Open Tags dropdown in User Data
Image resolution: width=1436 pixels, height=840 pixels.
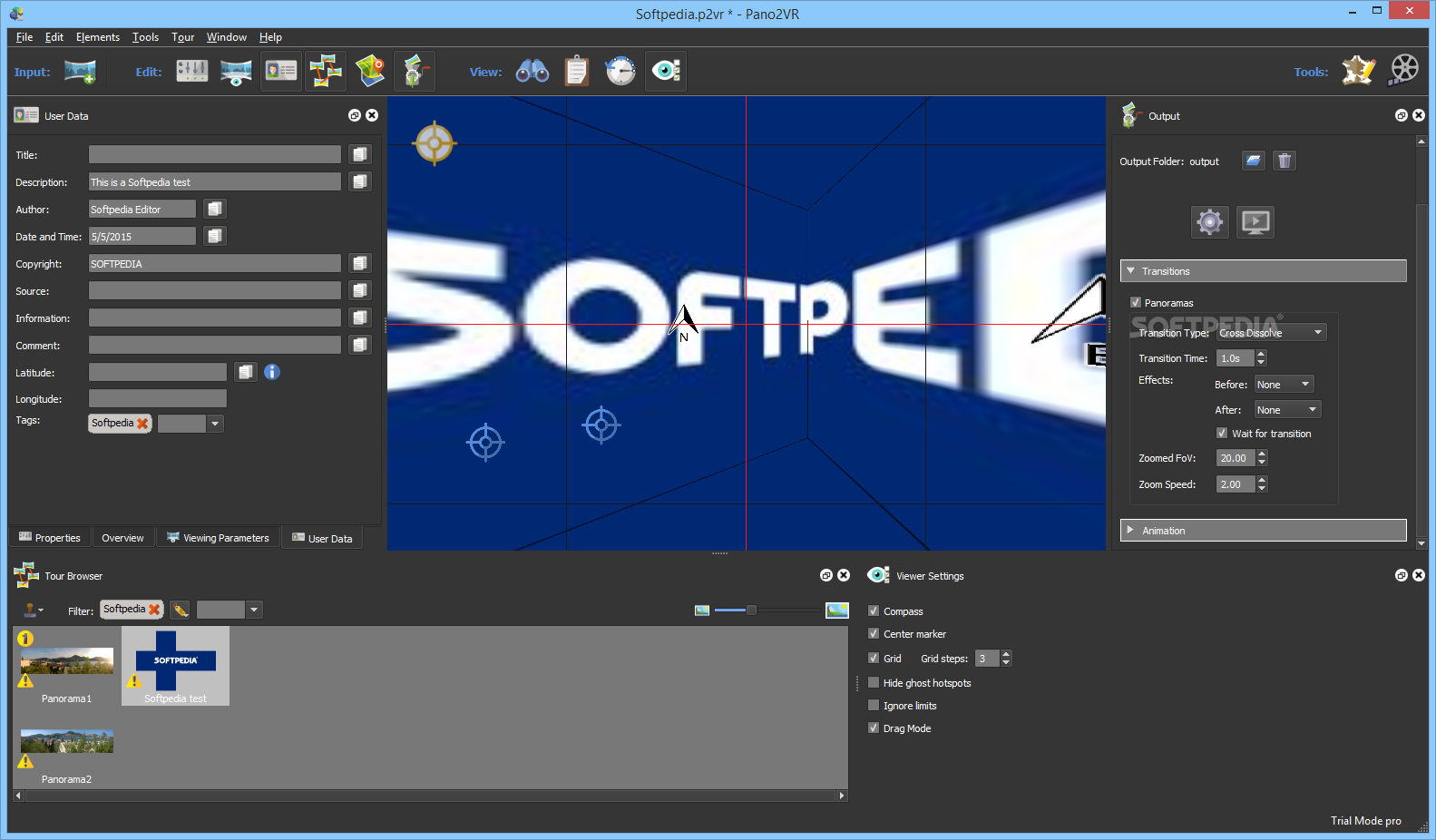215,424
